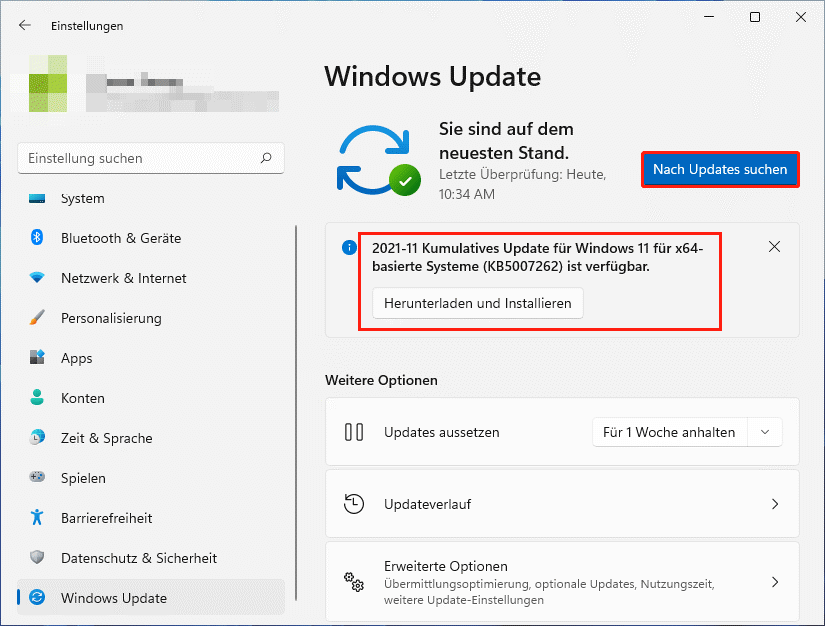Viewport: 825px width, 626px height.
Task: Dismiss the KB5007262 update notification
Action: point(774,246)
